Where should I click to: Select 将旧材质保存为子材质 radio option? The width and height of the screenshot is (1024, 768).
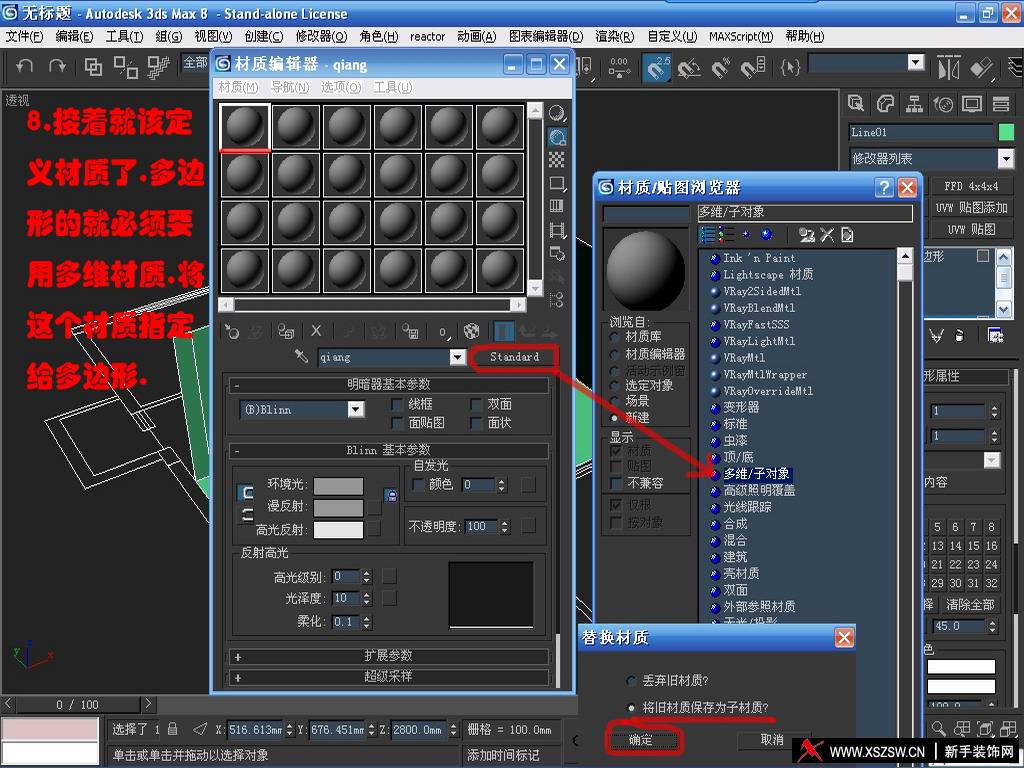(x=631, y=707)
